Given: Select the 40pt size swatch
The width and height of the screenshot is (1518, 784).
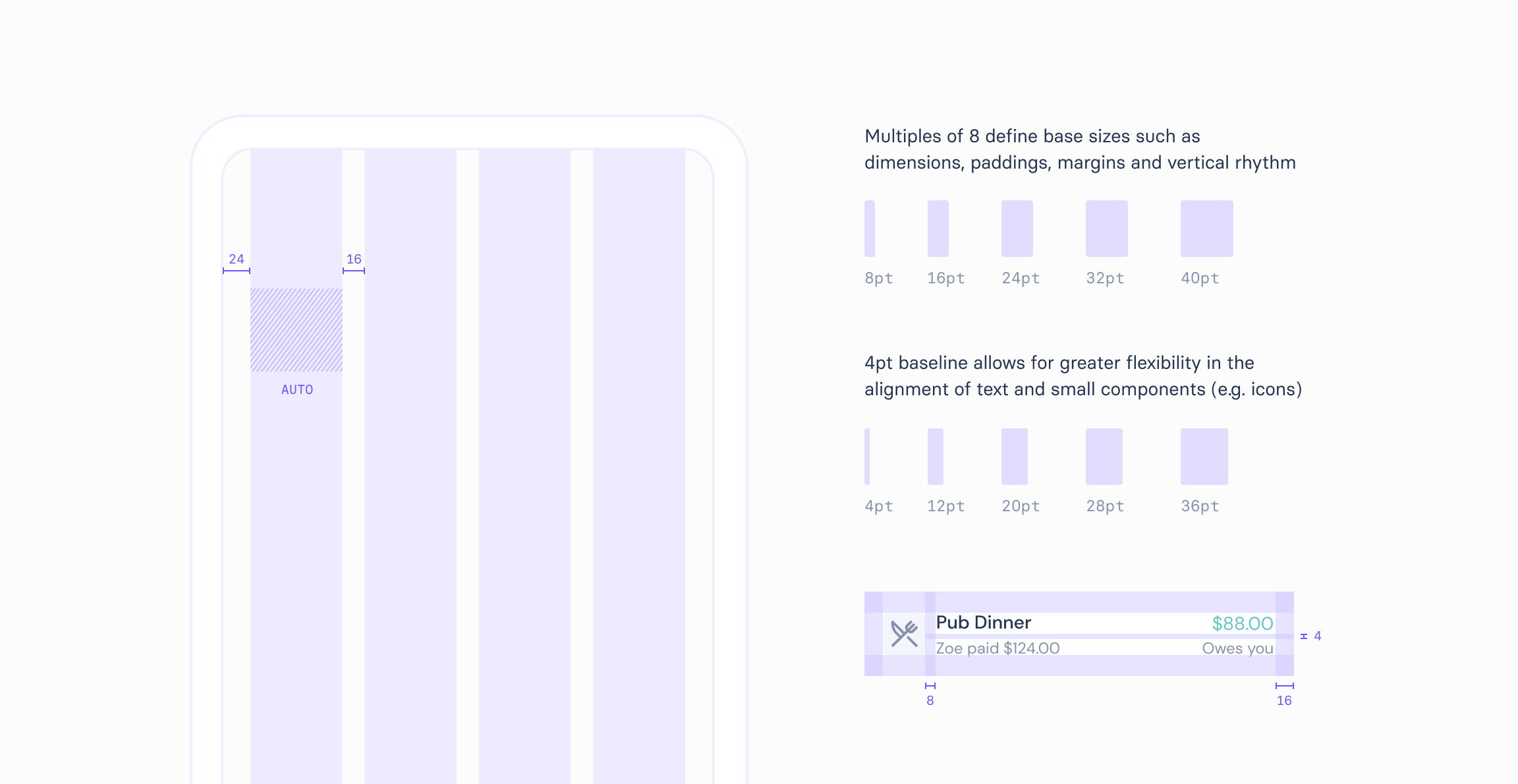Looking at the screenshot, I should point(1206,229).
